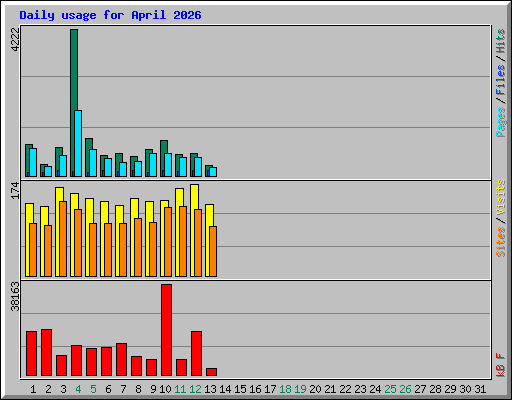Click day label 7 on the x-axis
512x400 pixels.
click(x=123, y=389)
